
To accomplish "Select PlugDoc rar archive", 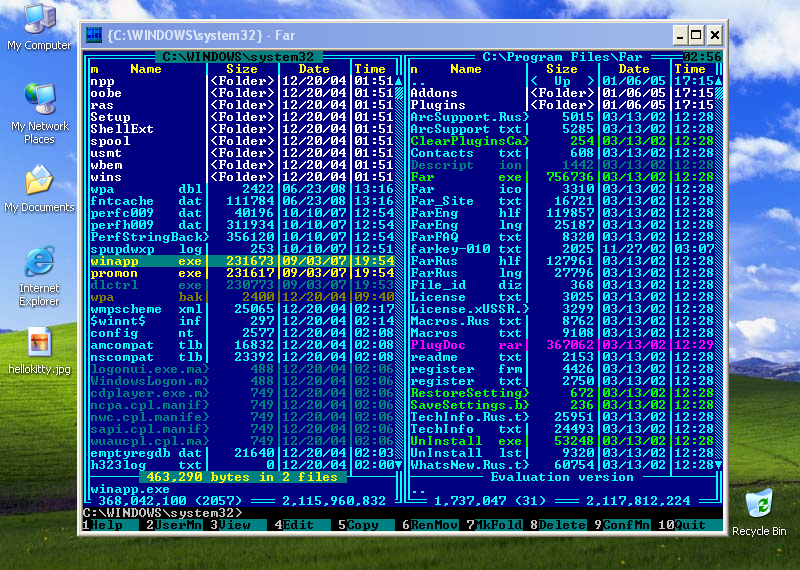I will (562, 345).
